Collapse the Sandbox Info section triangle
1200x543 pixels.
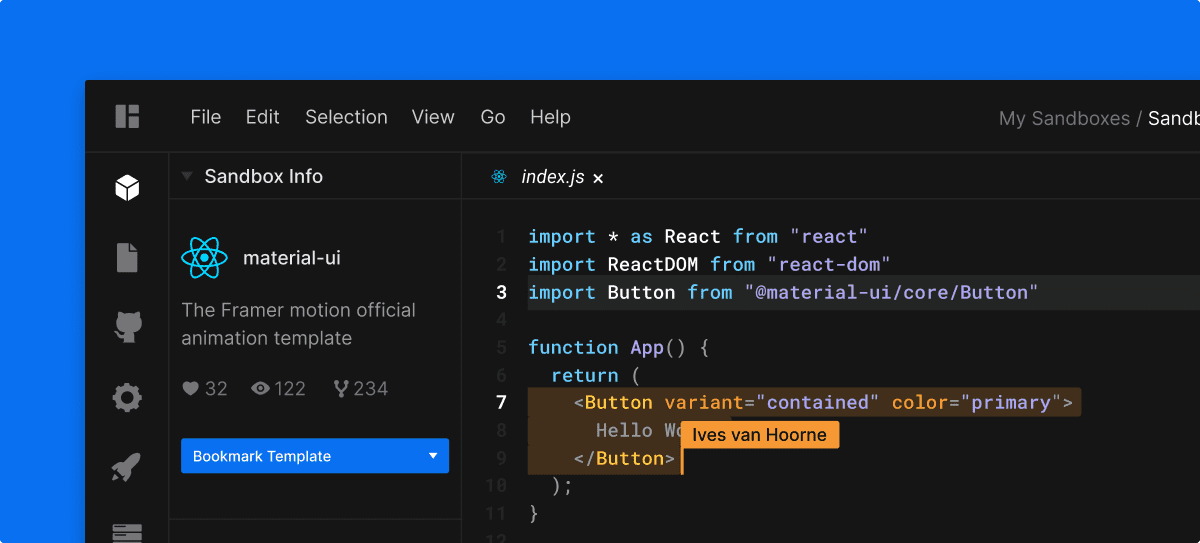pos(187,176)
